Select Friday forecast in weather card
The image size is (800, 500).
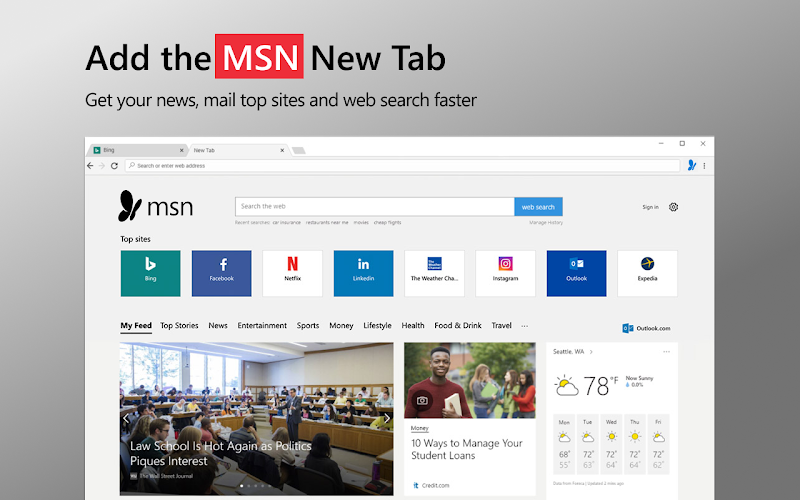658,445
